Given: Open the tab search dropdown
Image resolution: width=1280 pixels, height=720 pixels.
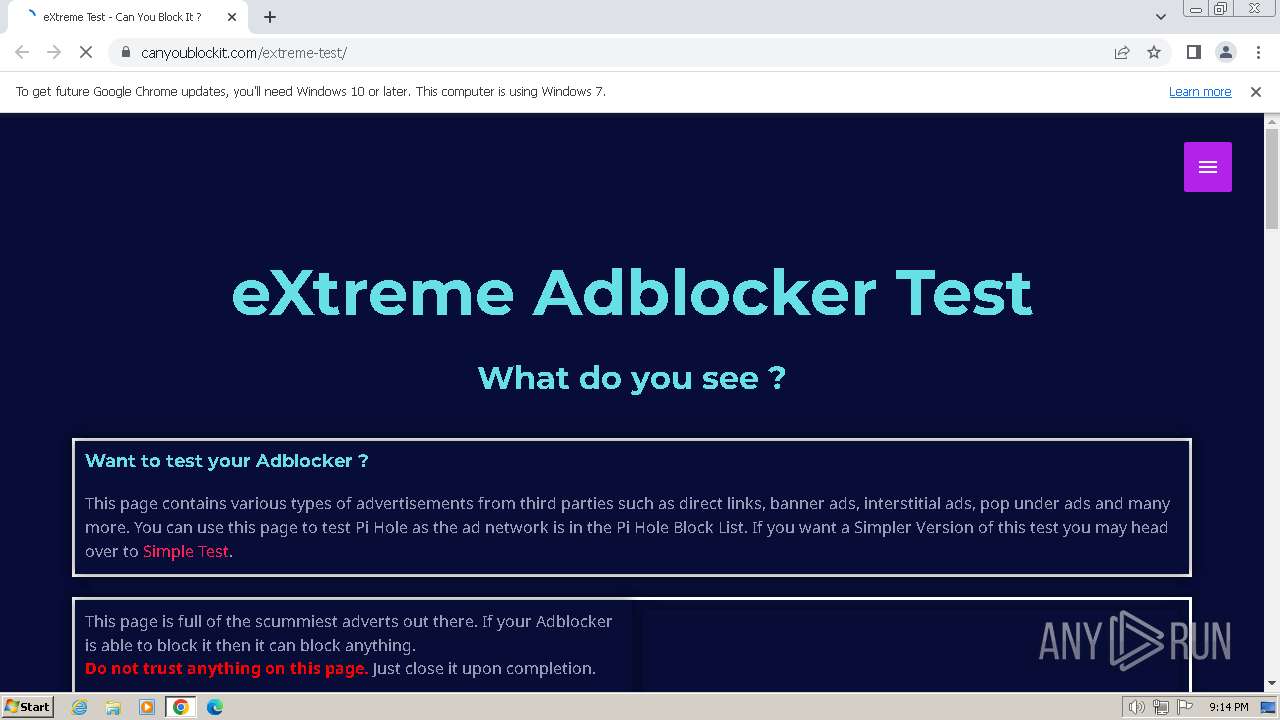Looking at the screenshot, I should point(1161,17).
